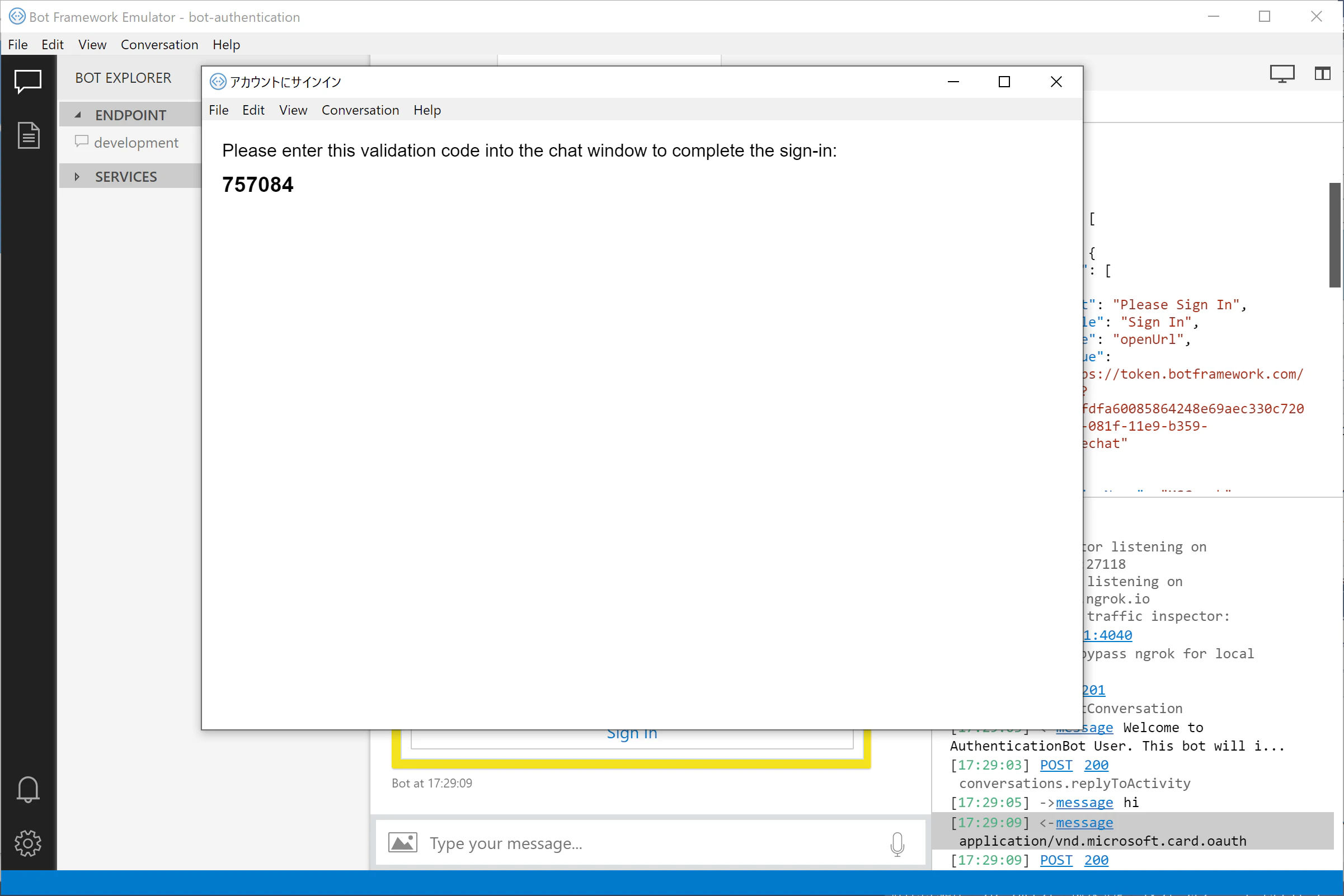Open settings via the gear icon
The height and width of the screenshot is (896, 1344).
click(x=28, y=843)
